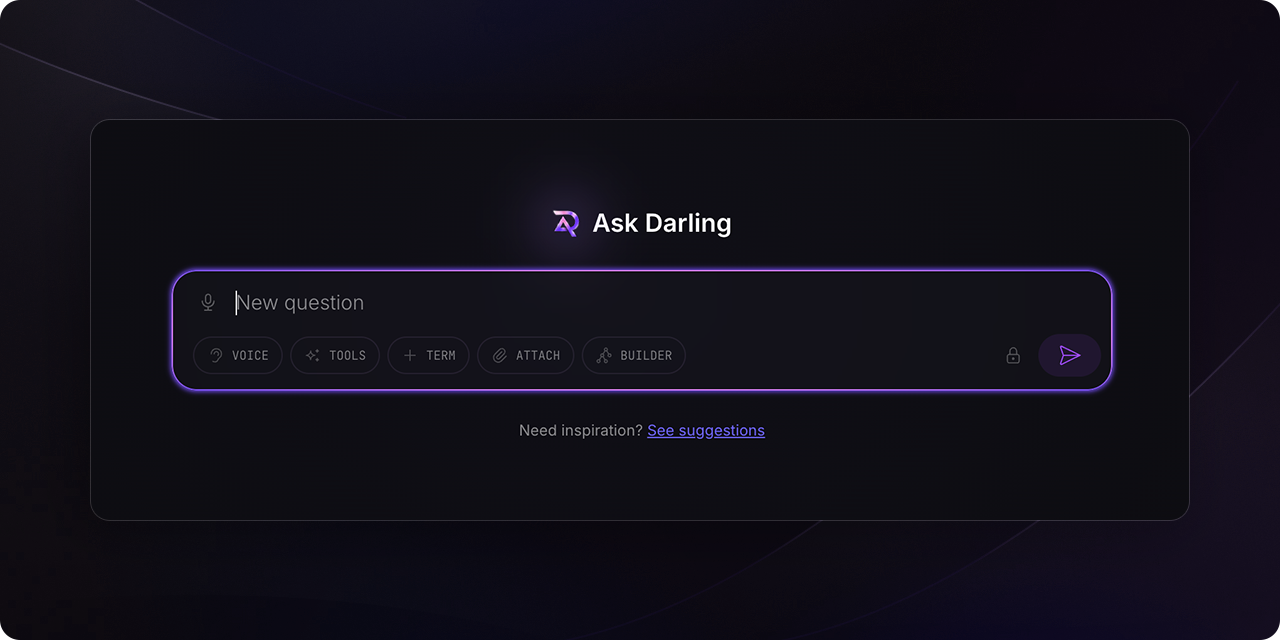Click the sparkle icon in the Tools chip
The image size is (1280, 640).
313,355
